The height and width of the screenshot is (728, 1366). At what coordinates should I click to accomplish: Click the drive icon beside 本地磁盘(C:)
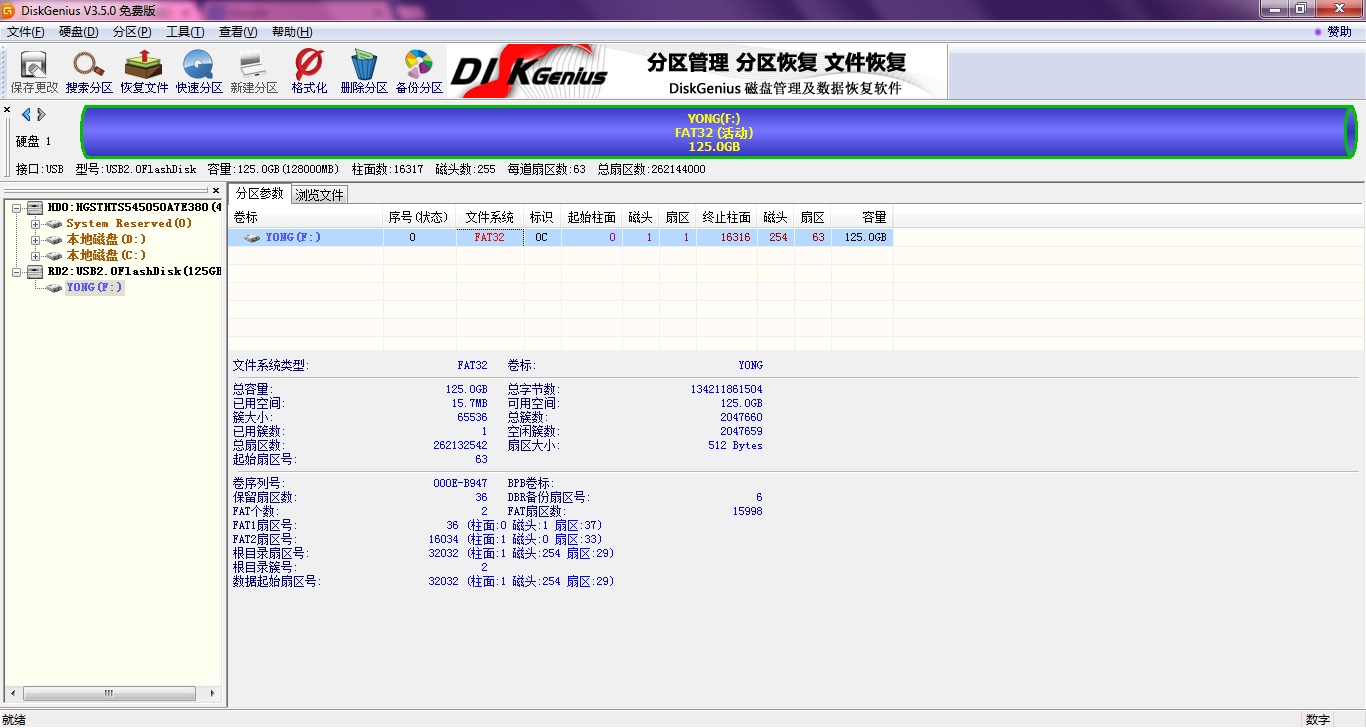tap(54, 256)
